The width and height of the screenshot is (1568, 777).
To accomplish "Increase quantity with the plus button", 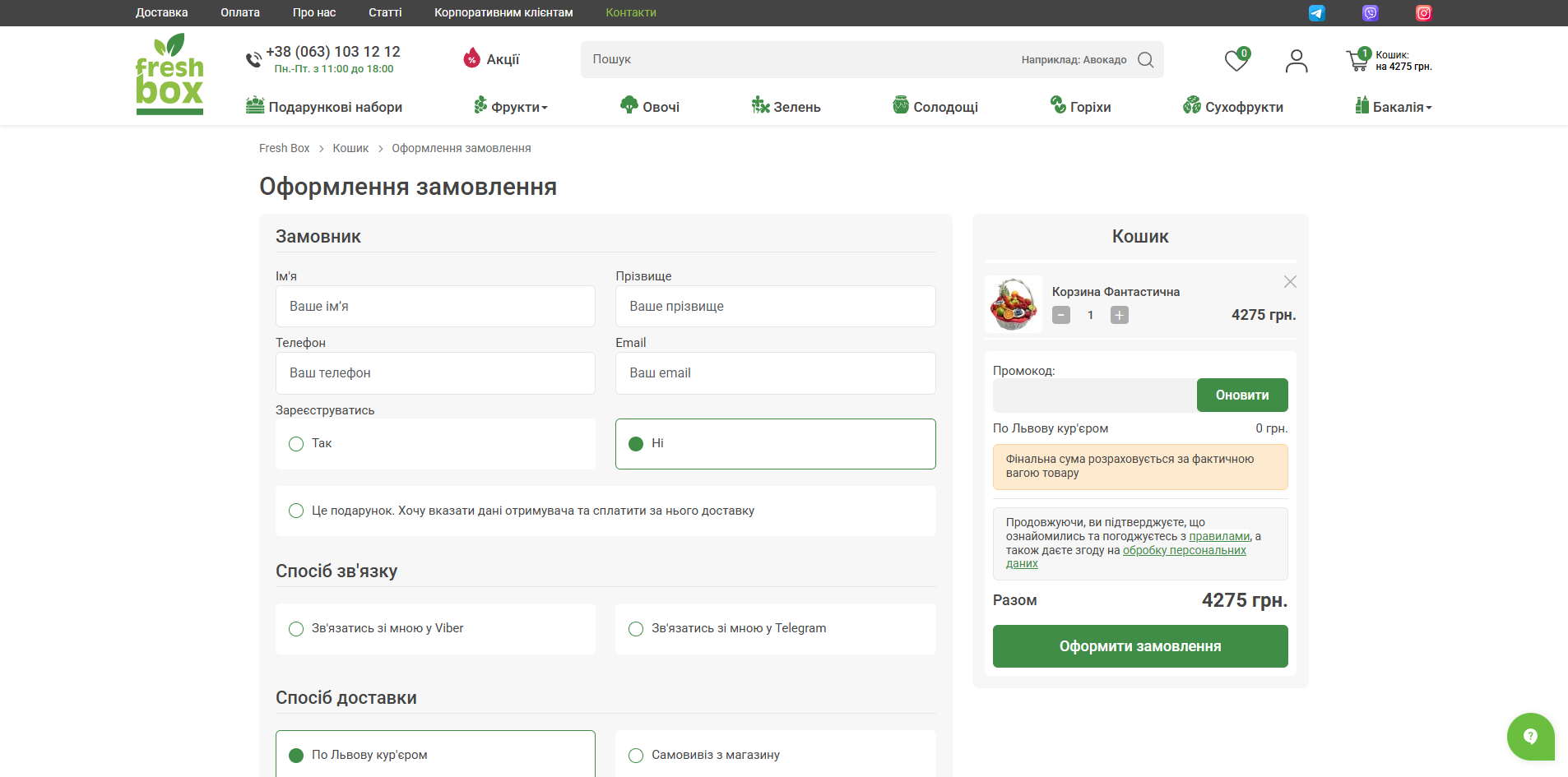I will pos(1119,315).
